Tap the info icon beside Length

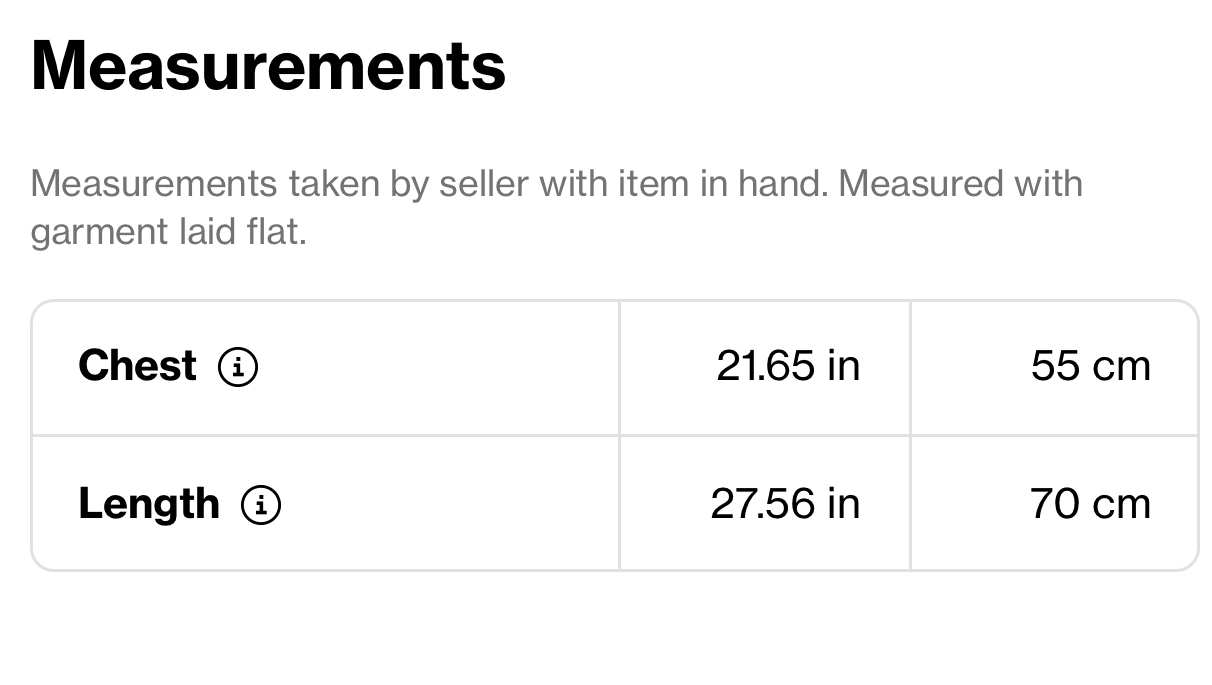pos(261,505)
